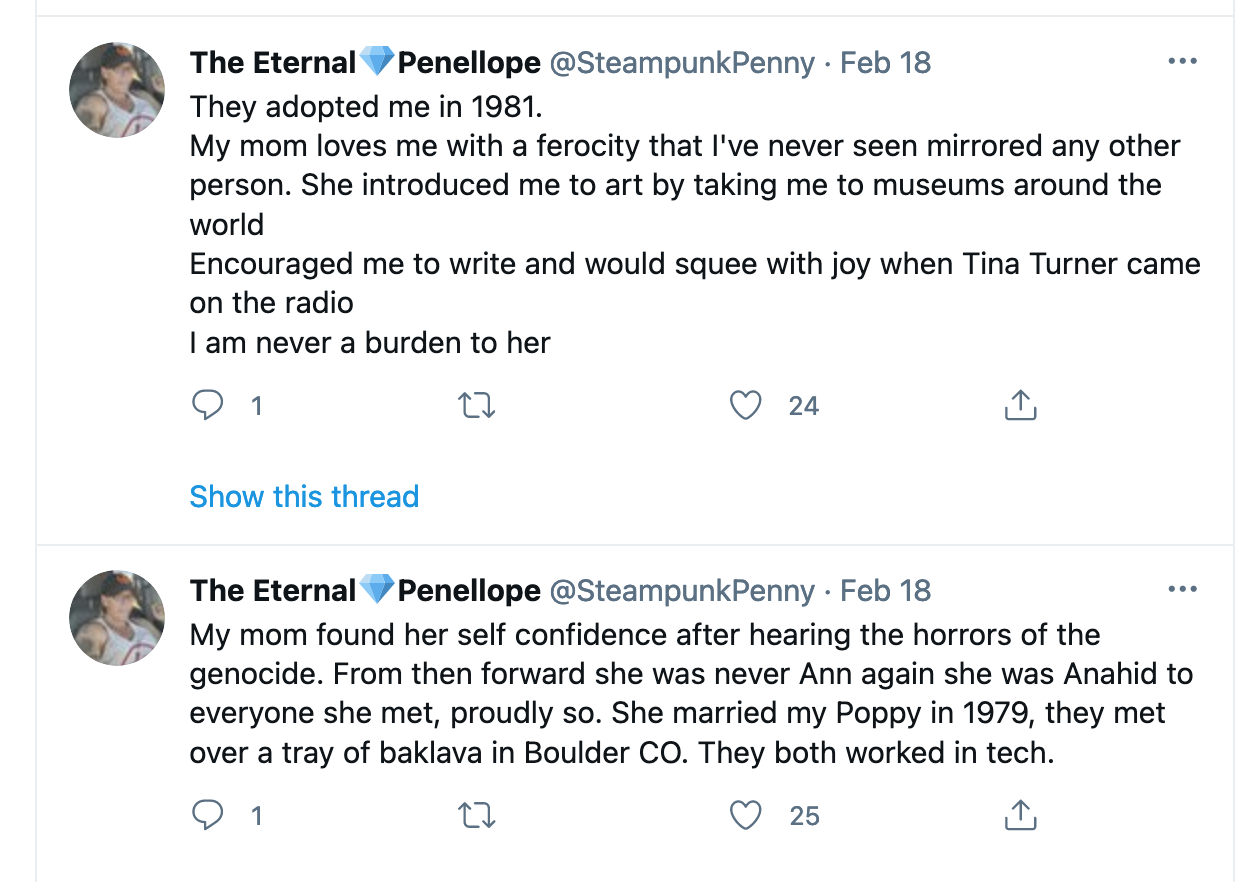The height and width of the screenshot is (882, 1248).
Task: Open more options on second tweet
Action: (x=1182, y=590)
